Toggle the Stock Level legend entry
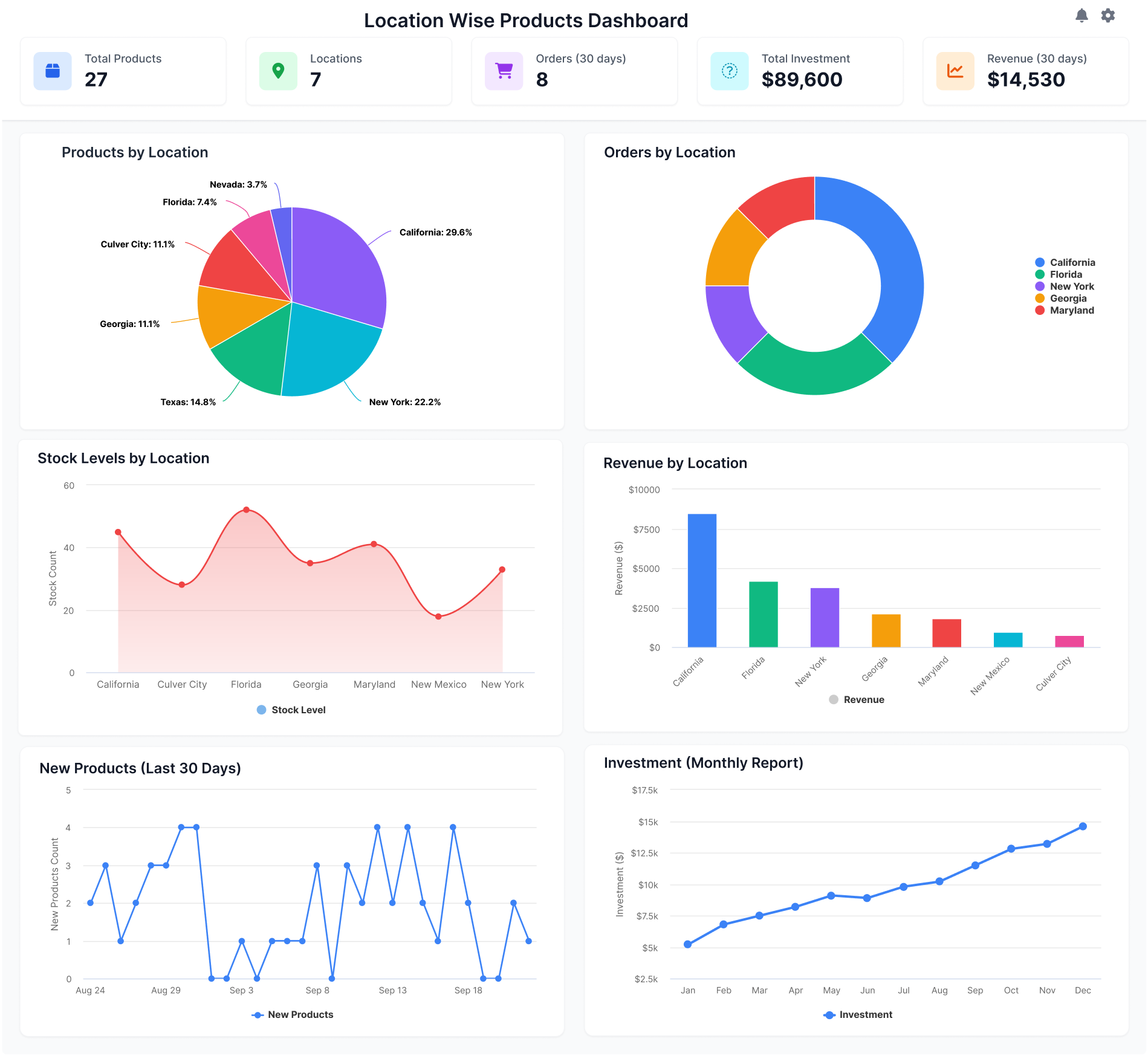 point(291,710)
